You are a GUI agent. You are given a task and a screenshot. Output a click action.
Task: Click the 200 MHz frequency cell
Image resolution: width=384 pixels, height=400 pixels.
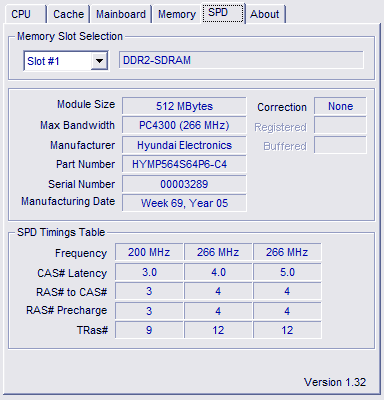click(x=149, y=252)
